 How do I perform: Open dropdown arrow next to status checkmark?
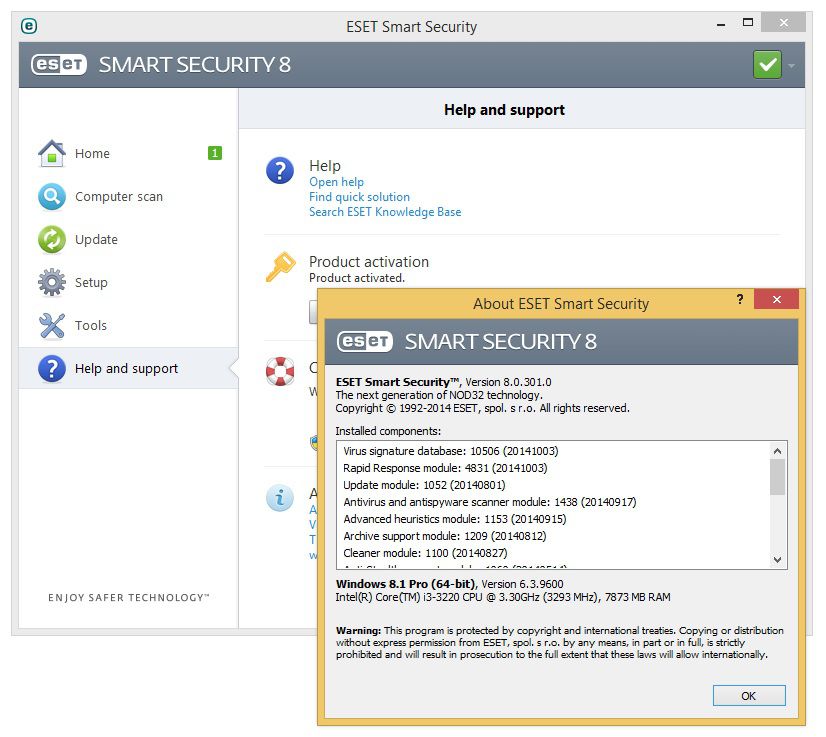point(791,66)
